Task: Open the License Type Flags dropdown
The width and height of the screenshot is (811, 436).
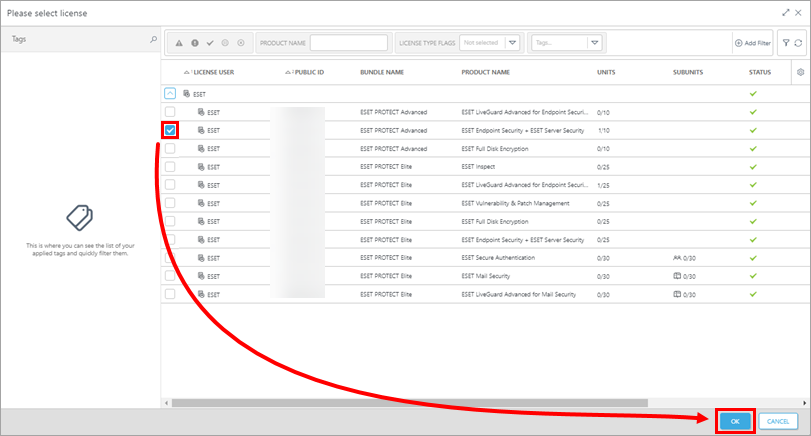Action: point(512,43)
